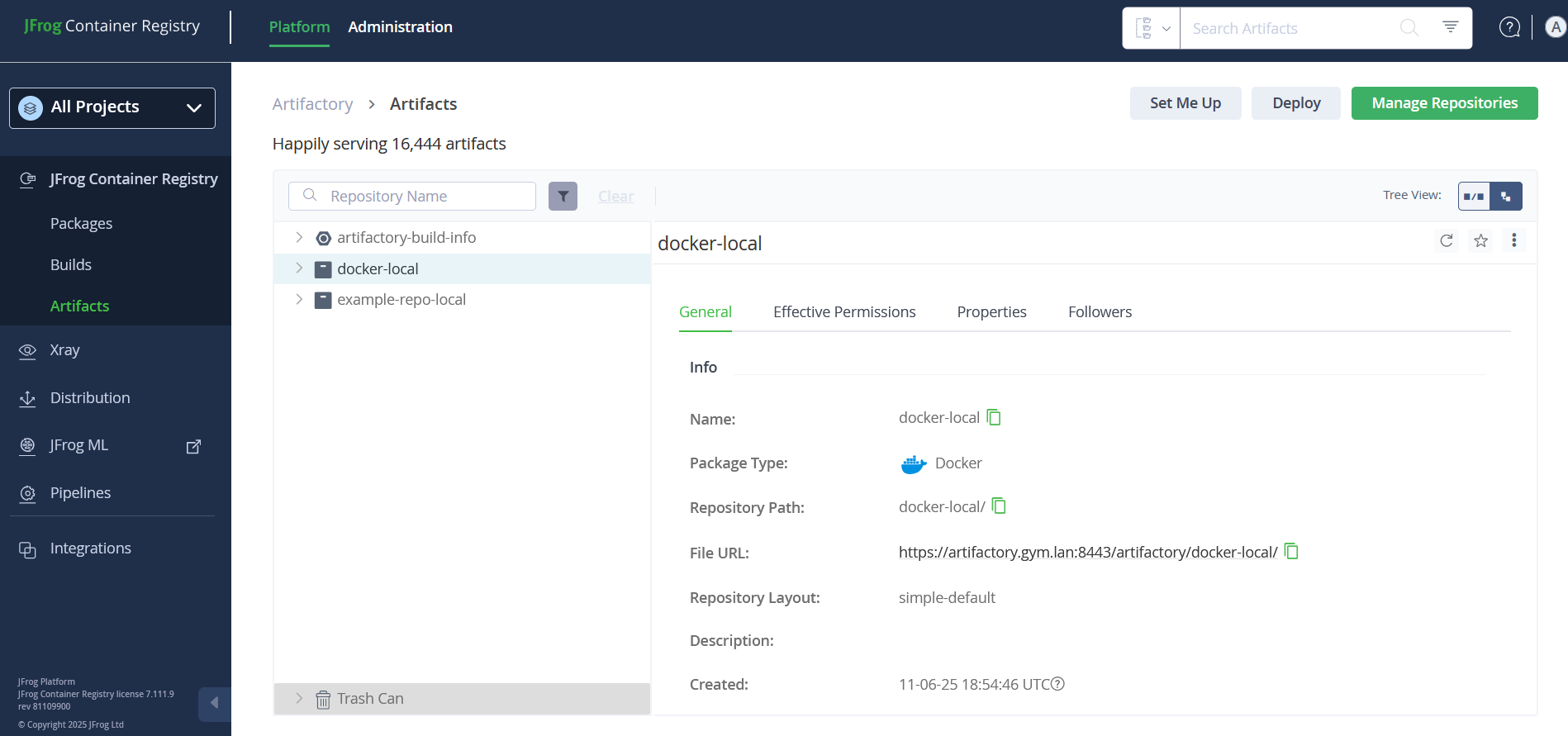Open JFrog ML external link icon
Screen dimensions: 1568x736
[193, 446]
